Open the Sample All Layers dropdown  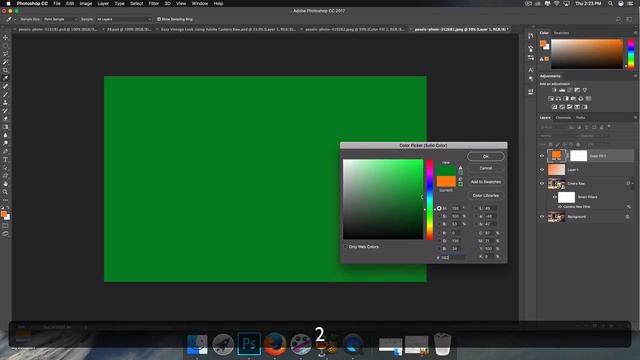click(124, 19)
